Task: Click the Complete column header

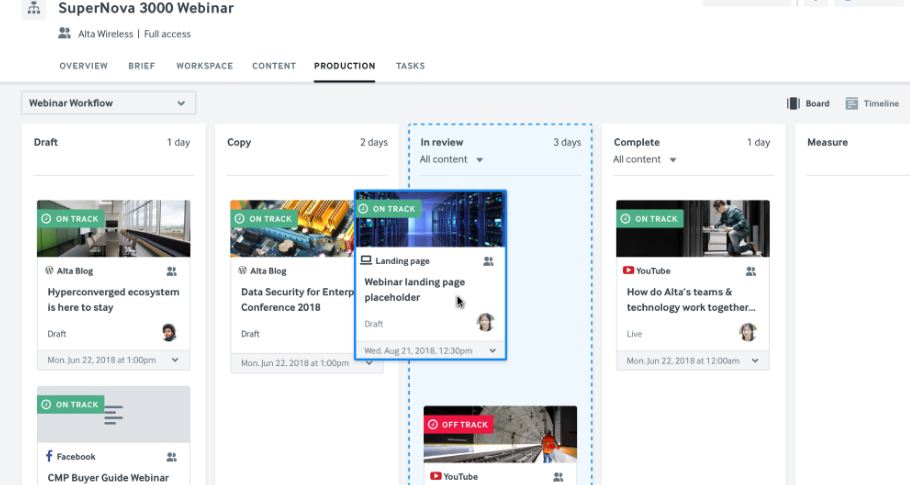Action: pyautogui.click(x=637, y=142)
